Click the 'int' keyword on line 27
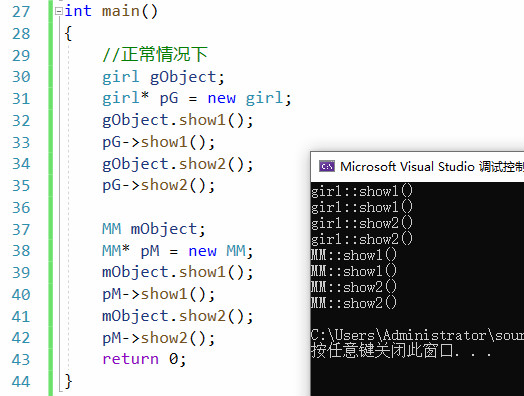Viewport: 524px width, 396px height. 78,11
